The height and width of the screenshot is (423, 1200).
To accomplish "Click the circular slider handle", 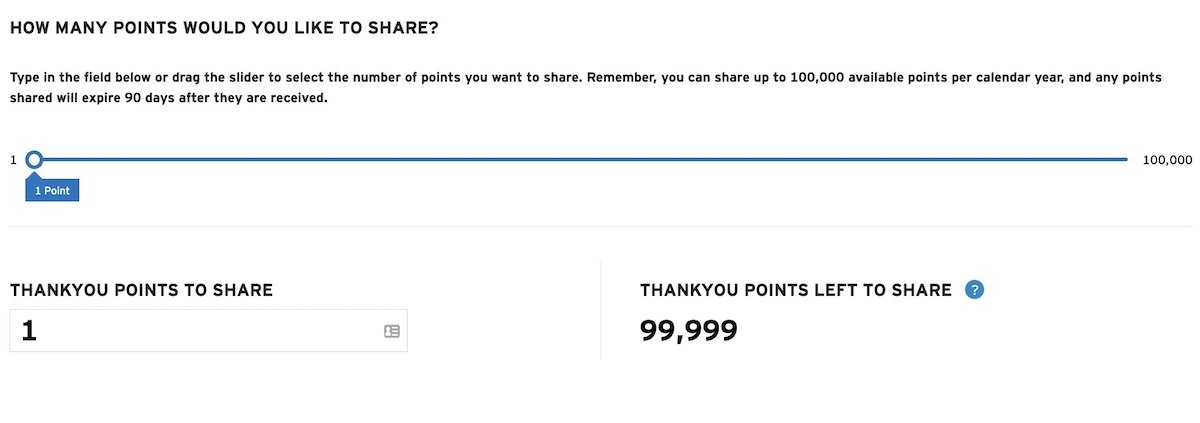I will click(x=34, y=160).
